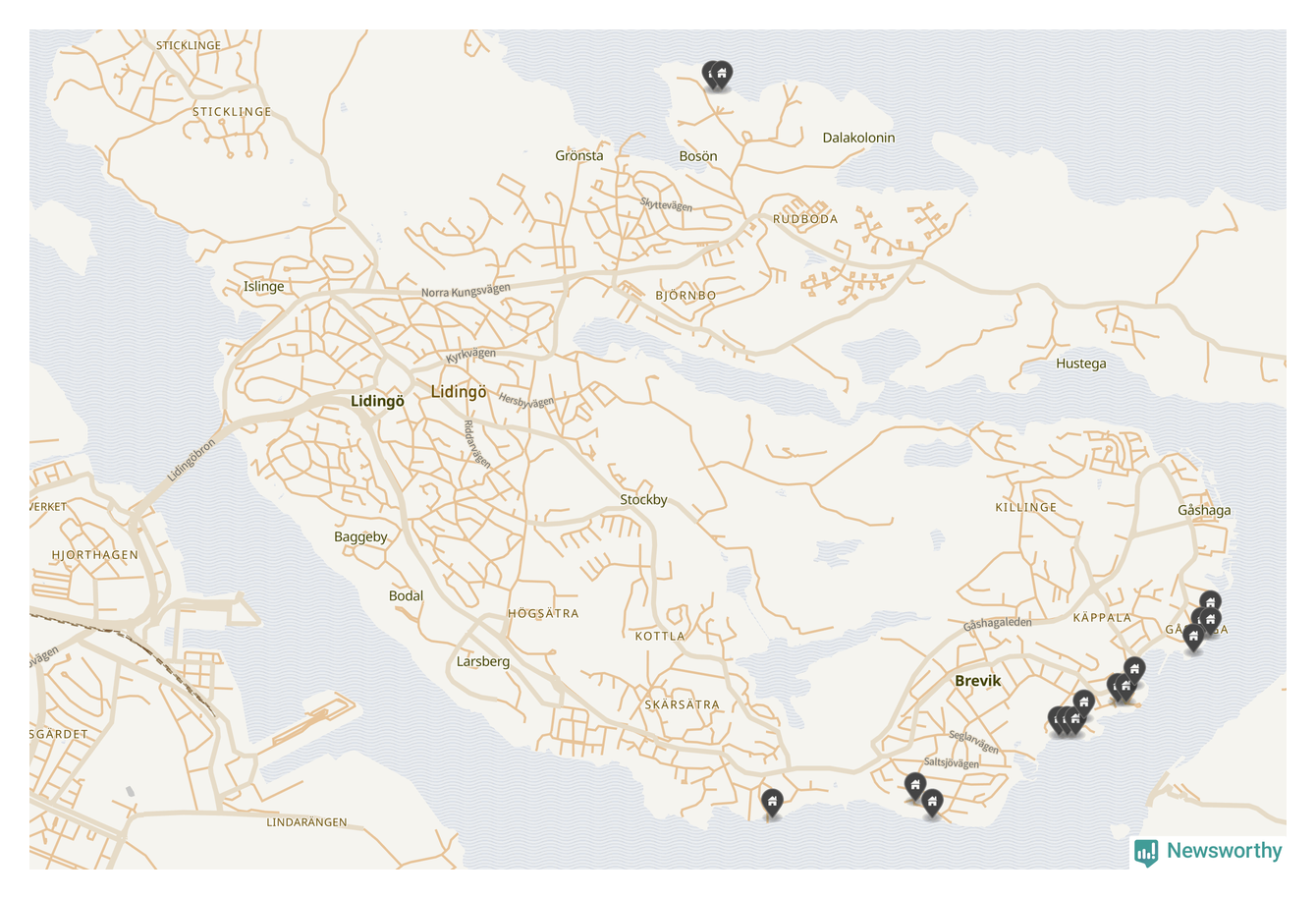Click the house marker directly below Käppala label

click(1133, 670)
